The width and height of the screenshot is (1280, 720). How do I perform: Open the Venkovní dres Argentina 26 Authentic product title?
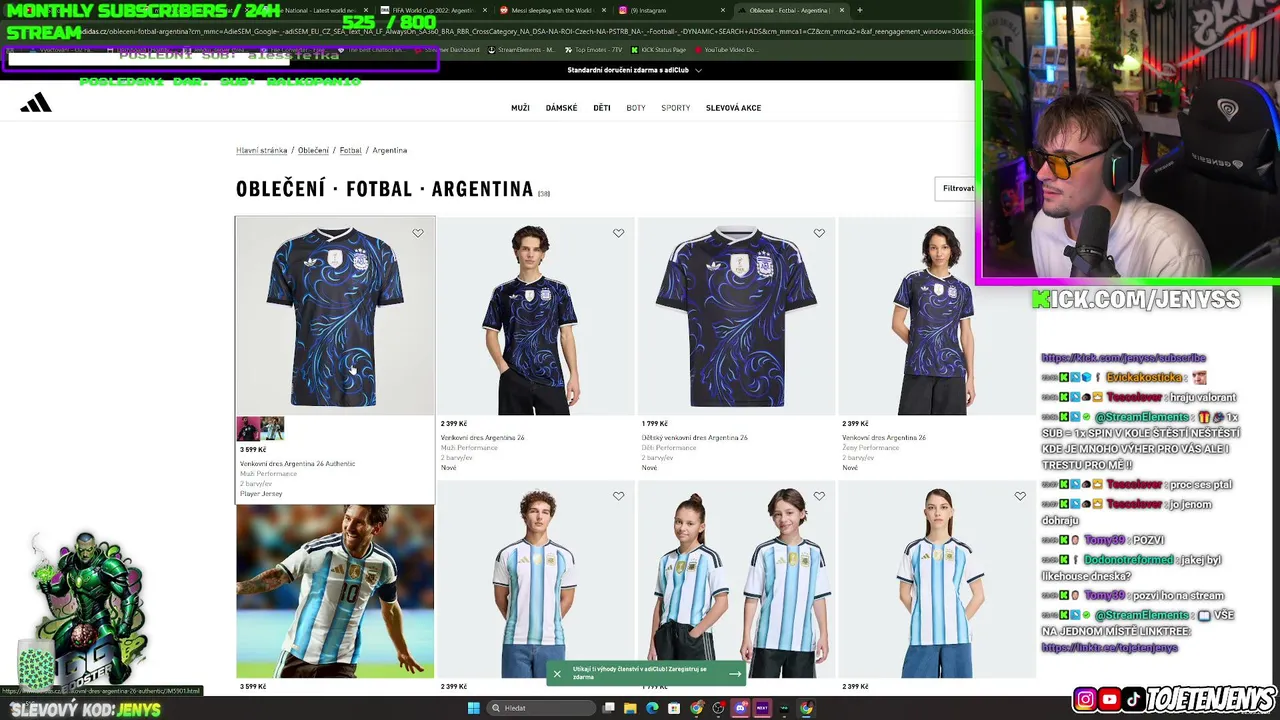[x=297, y=464]
